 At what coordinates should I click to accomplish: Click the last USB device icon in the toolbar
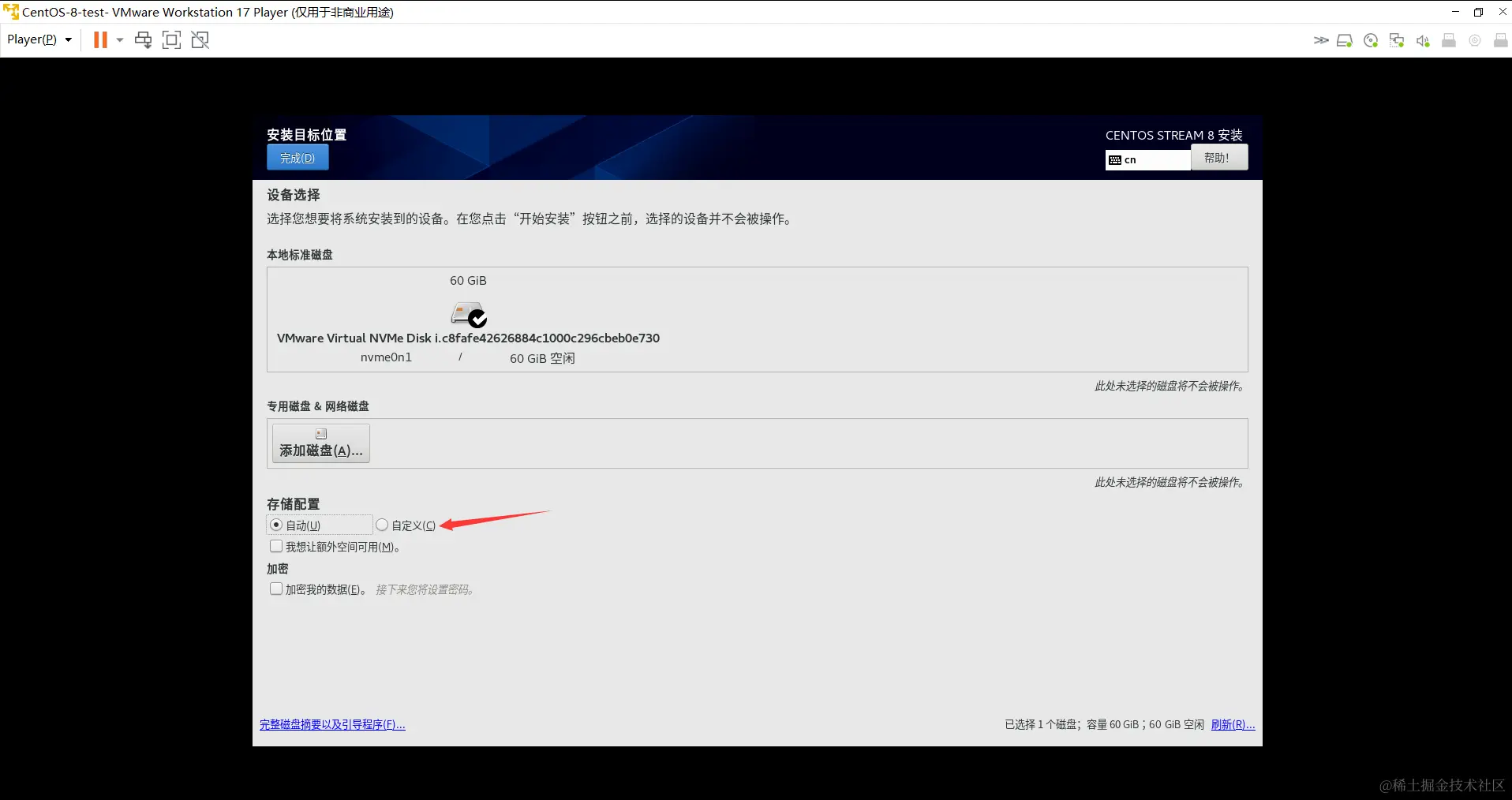[1501, 40]
